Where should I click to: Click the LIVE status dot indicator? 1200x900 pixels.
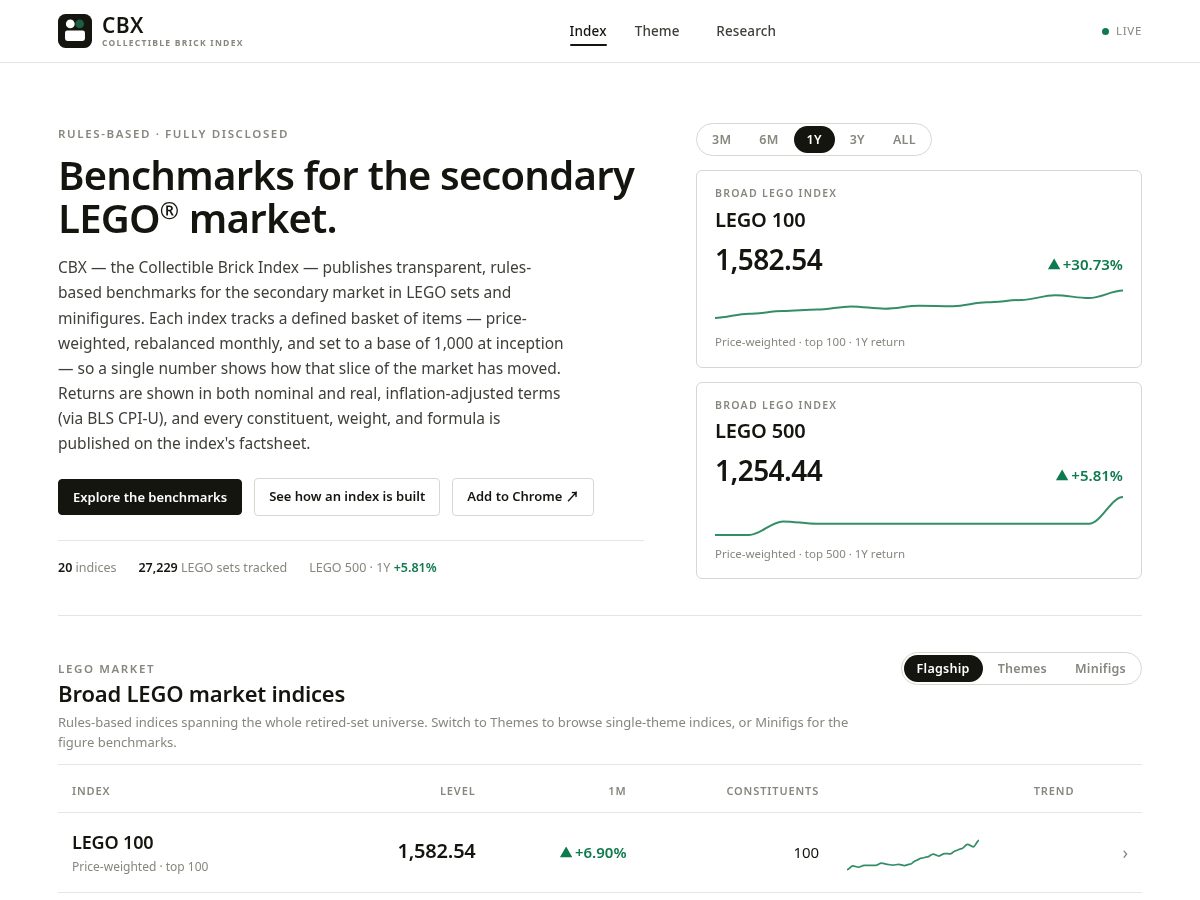[1105, 31]
